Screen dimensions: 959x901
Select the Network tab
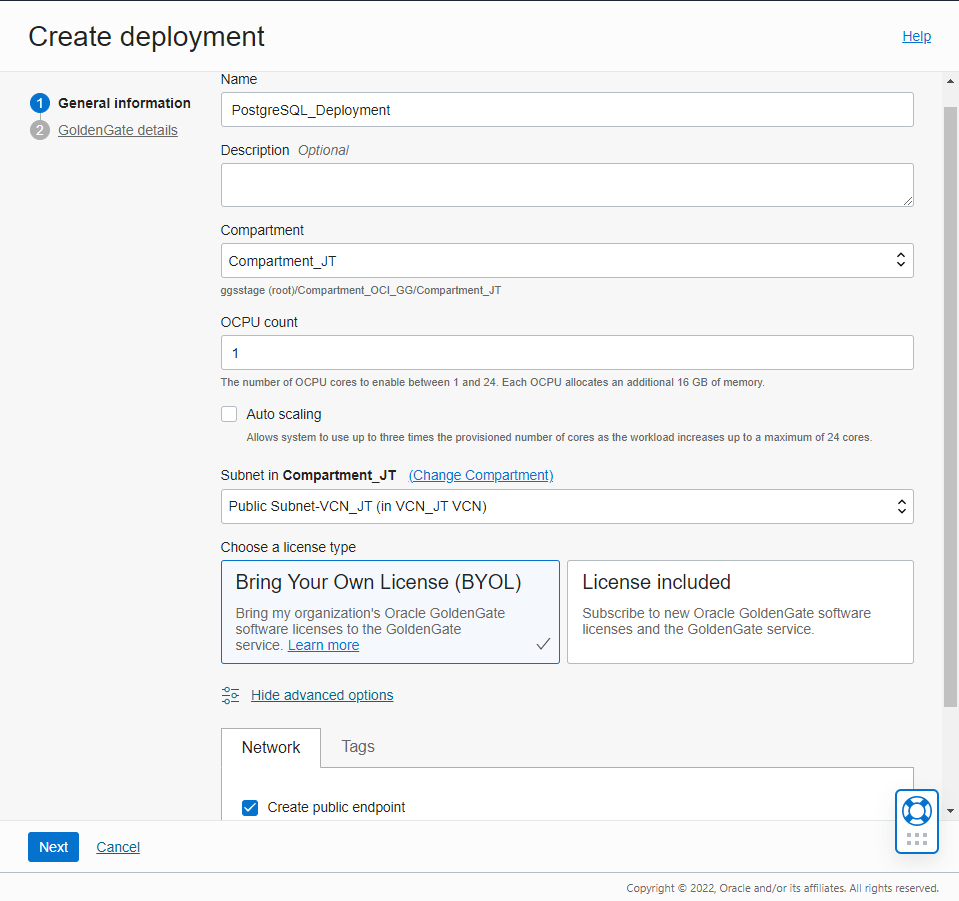pos(270,747)
